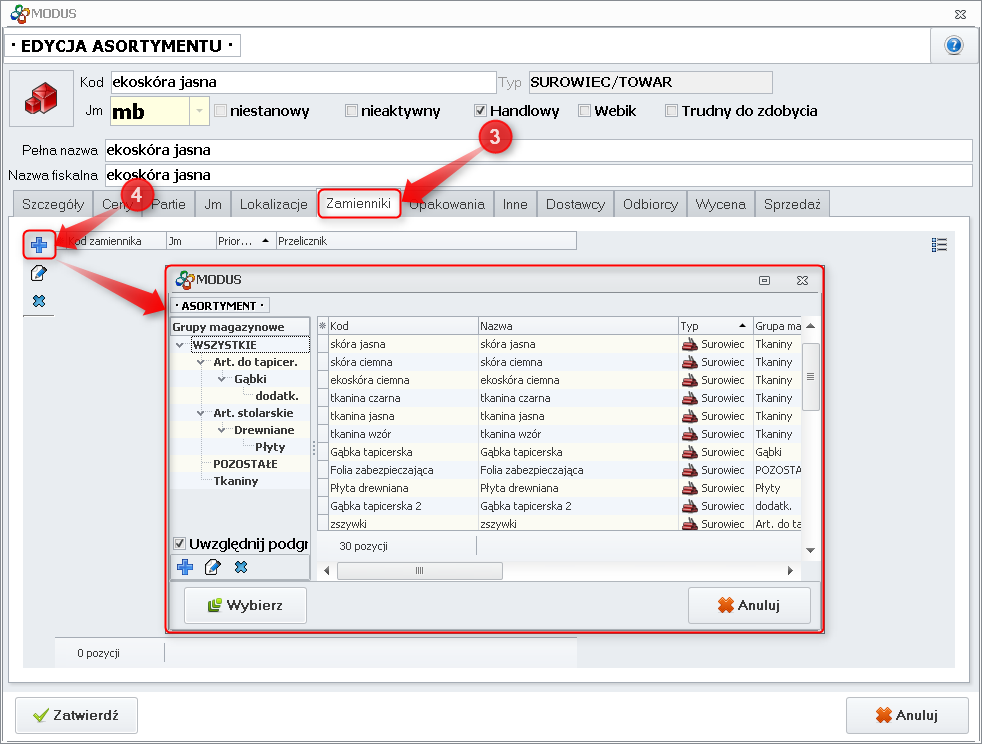This screenshot has width=982, height=744.
Task: Click the horizontal scrollbar in assortment list
Action: (x=420, y=570)
